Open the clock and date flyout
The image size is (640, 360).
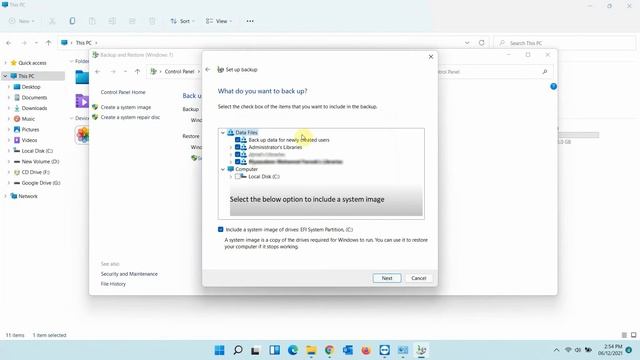click(610, 350)
